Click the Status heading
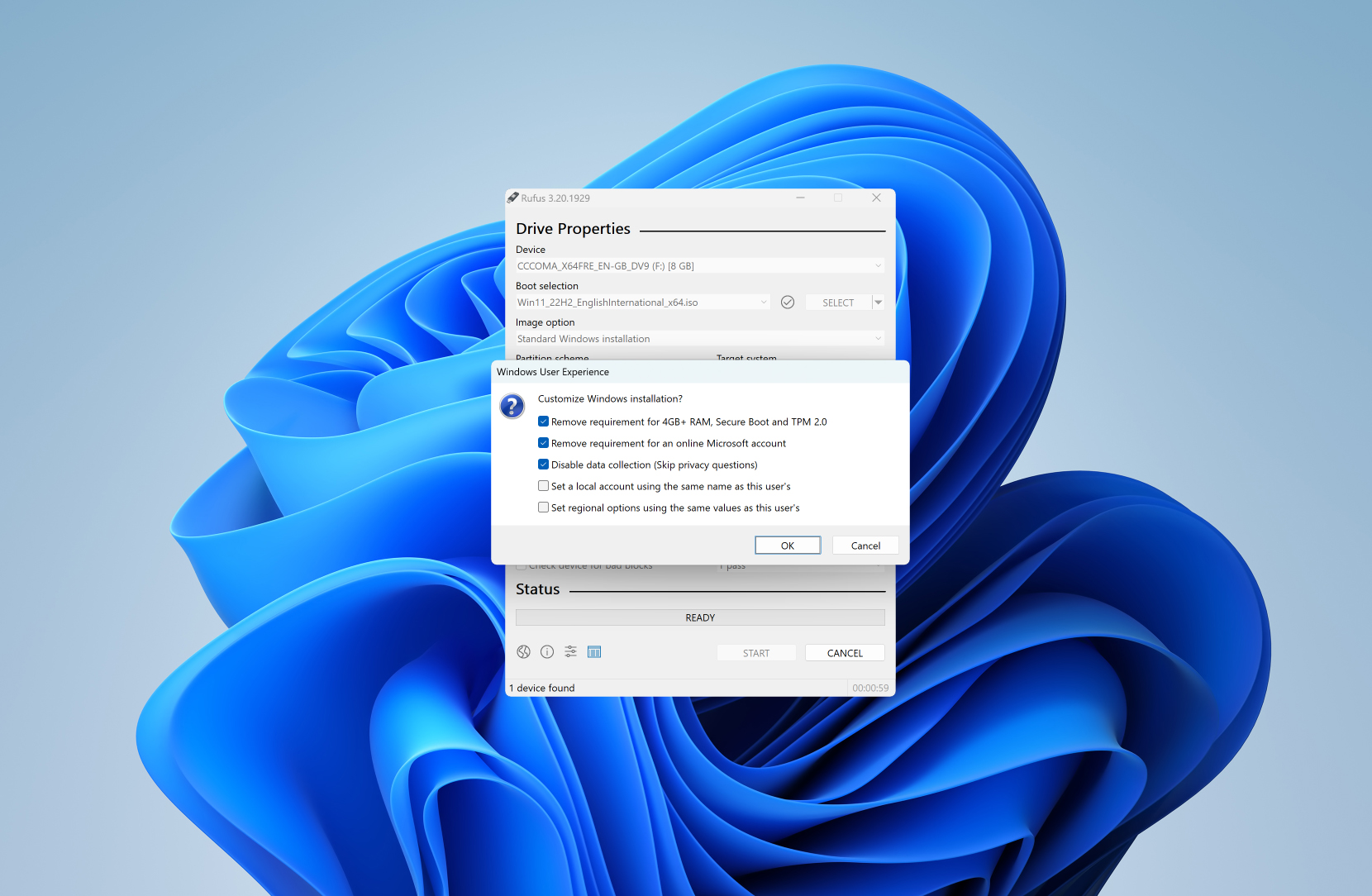The width and height of the screenshot is (1372, 896). (537, 589)
